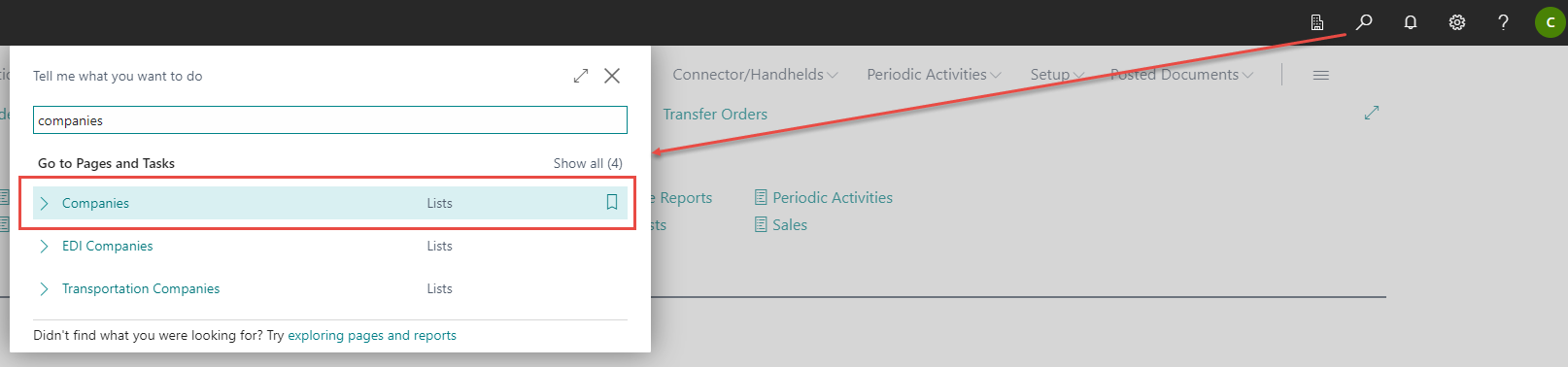Open the Periodic Activities dropdown menu
The height and width of the screenshot is (367, 1568).
pos(934,75)
